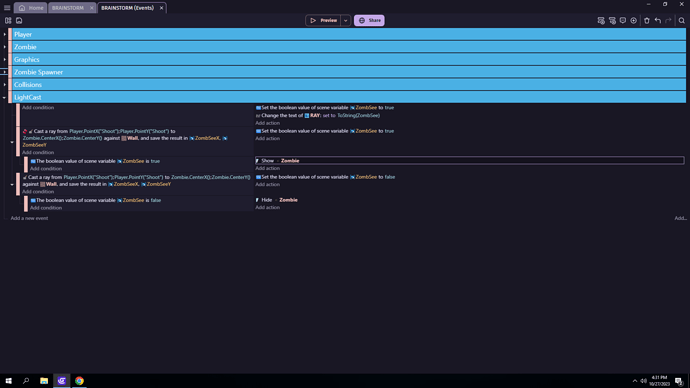Viewport: 690px width, 388px height.
Task: Select the BRAINSTORM (Events) tab
Action: tap(127, 8)
